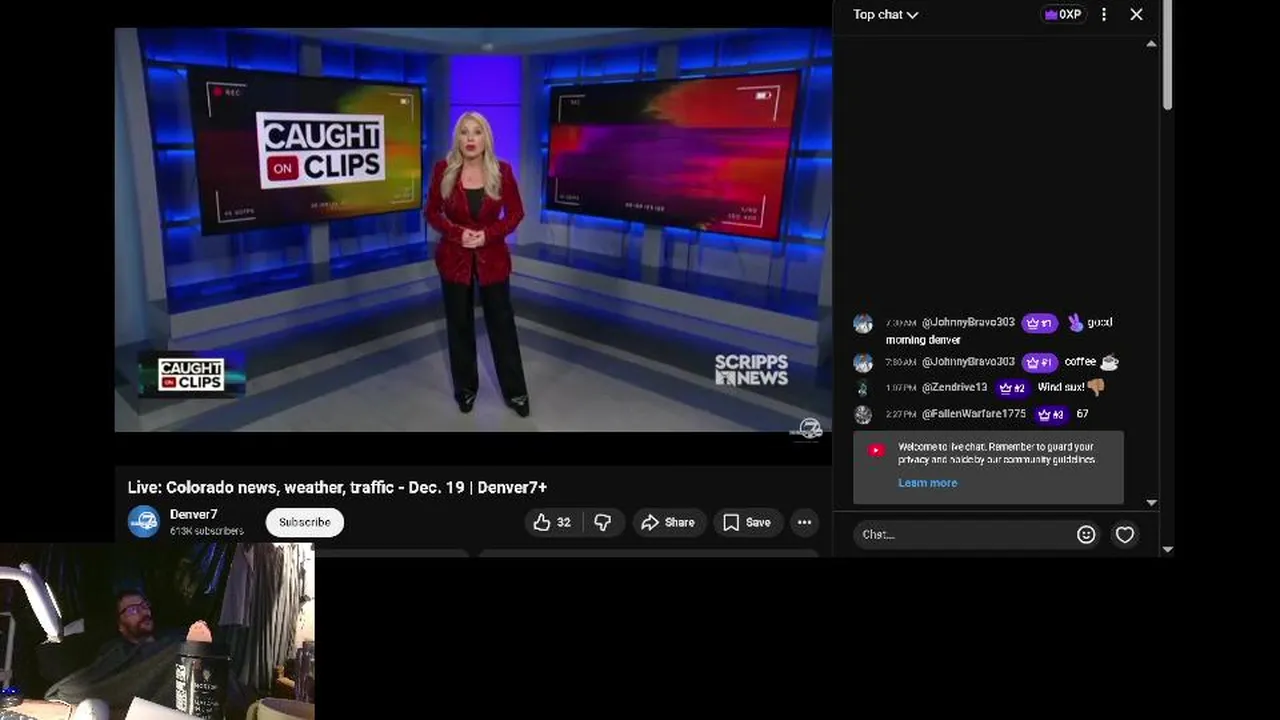This screenshot has width=1280, height=720.
Task: Select @FallenWarfare1775 chat message
Action: coord(997,414)
